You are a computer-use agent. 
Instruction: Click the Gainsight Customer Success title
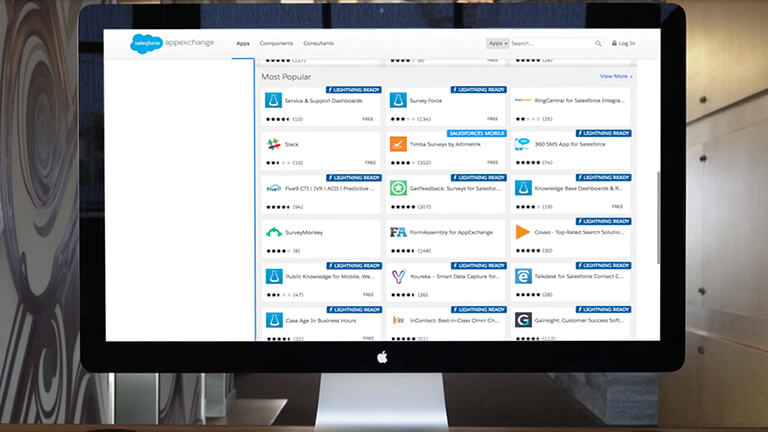[x=579, y=320]
